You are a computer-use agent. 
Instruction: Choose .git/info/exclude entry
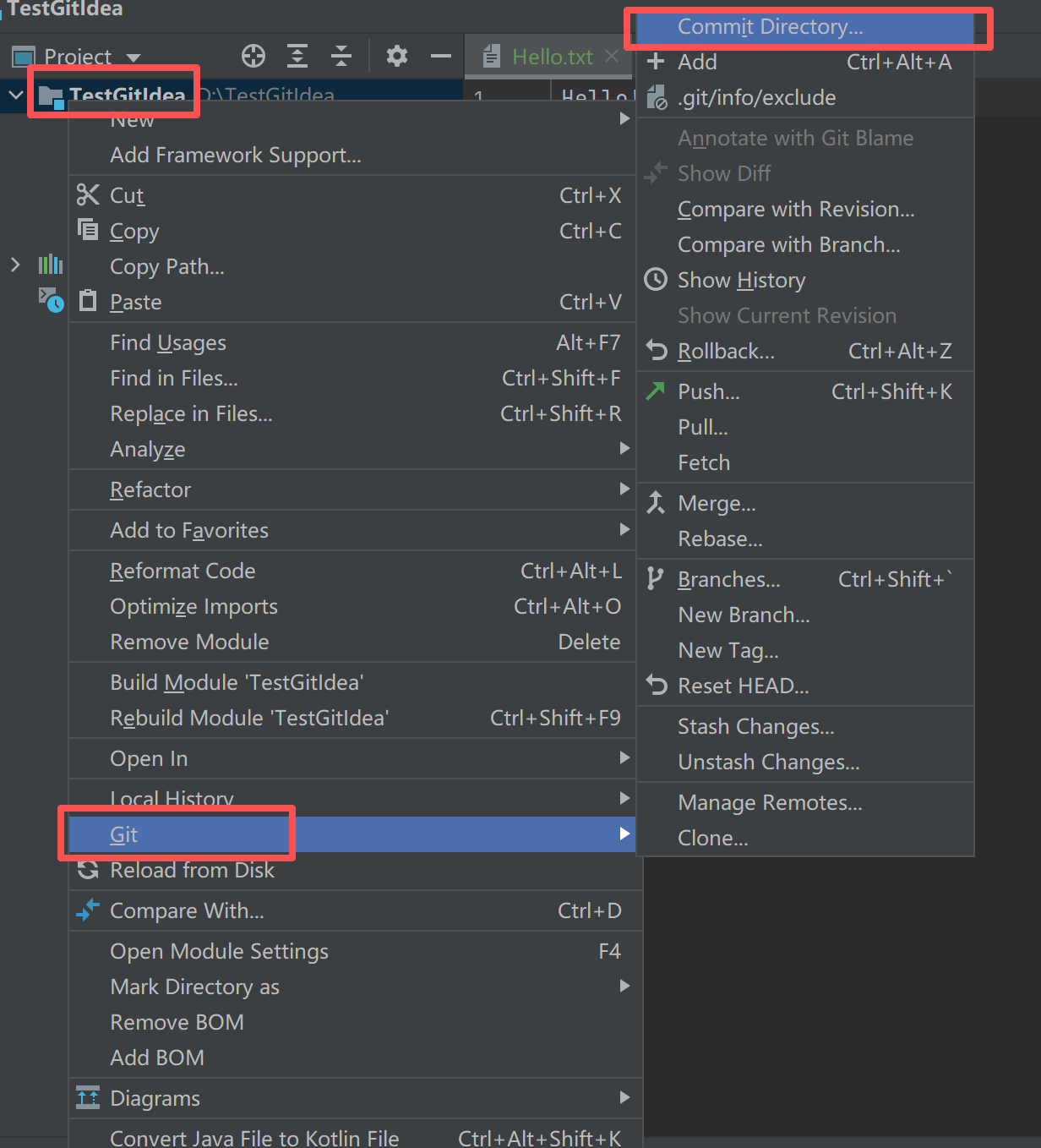click(x=805, y=97)
